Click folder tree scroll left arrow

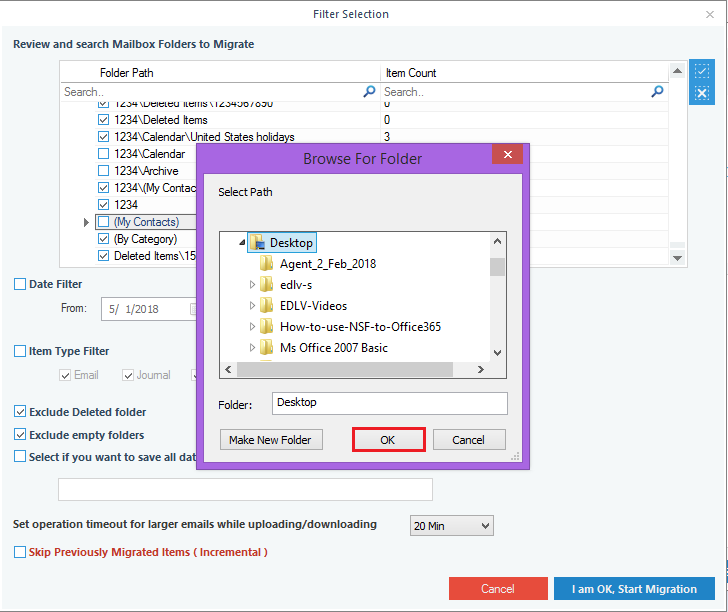point(228,370)
